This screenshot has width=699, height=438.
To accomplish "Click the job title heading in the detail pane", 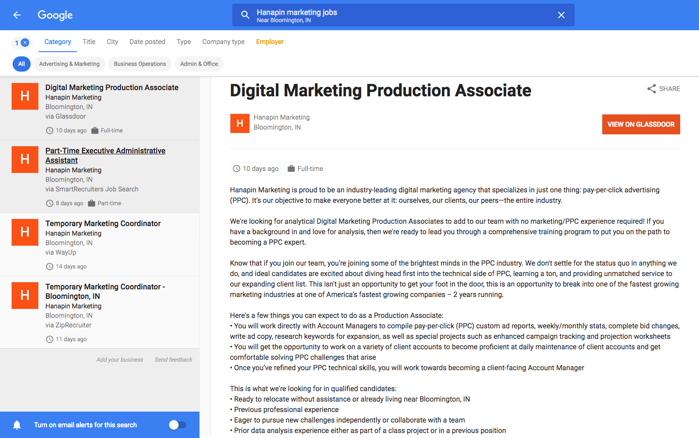I will click(x=380, y=90).
